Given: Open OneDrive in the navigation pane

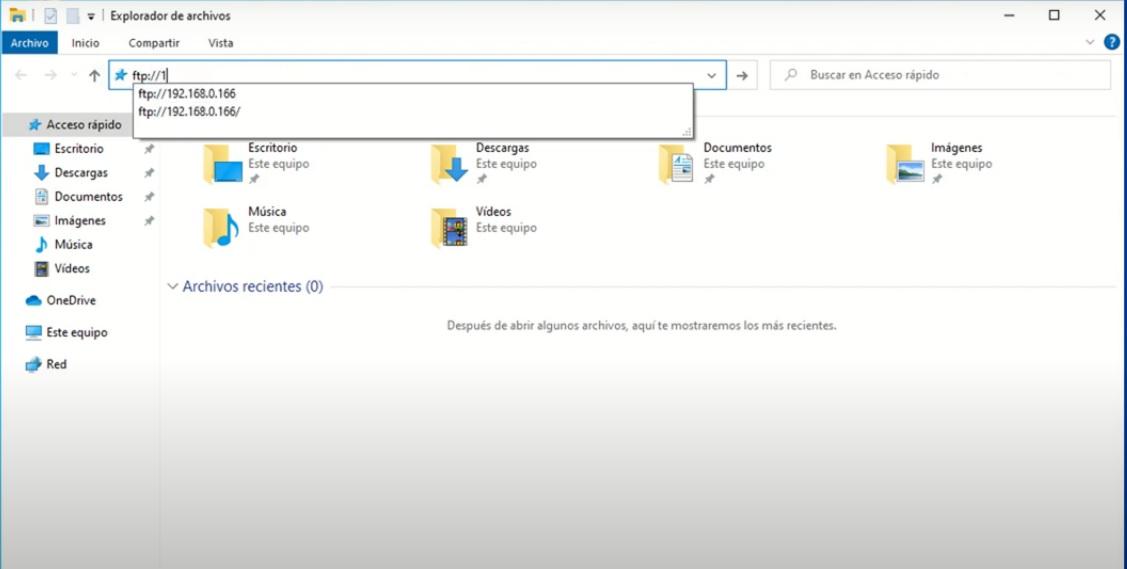Looking at the screenshot, I should coord(70,300).
